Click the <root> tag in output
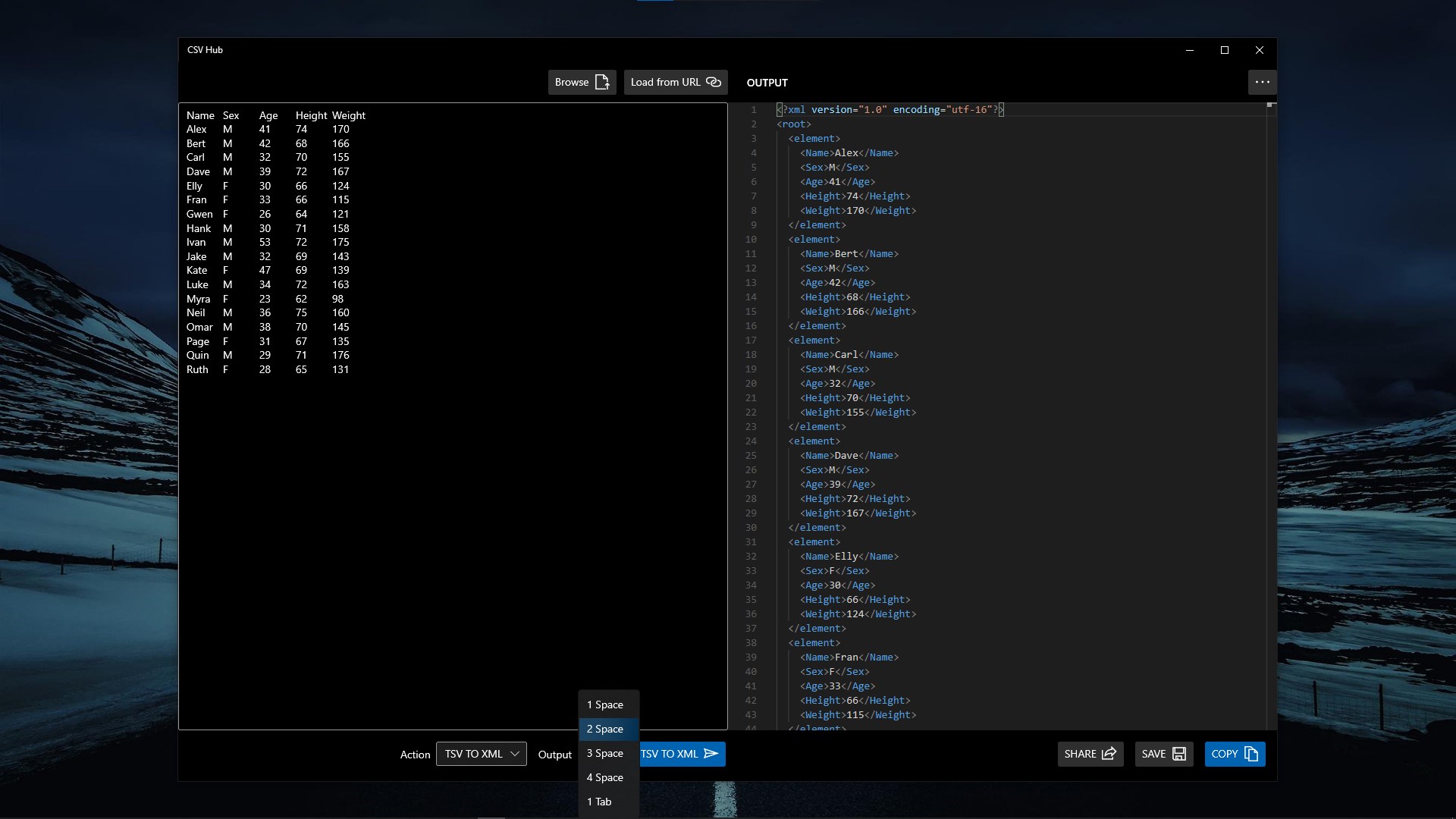This screenshot has height=819, width=1456. coord(794,124)
